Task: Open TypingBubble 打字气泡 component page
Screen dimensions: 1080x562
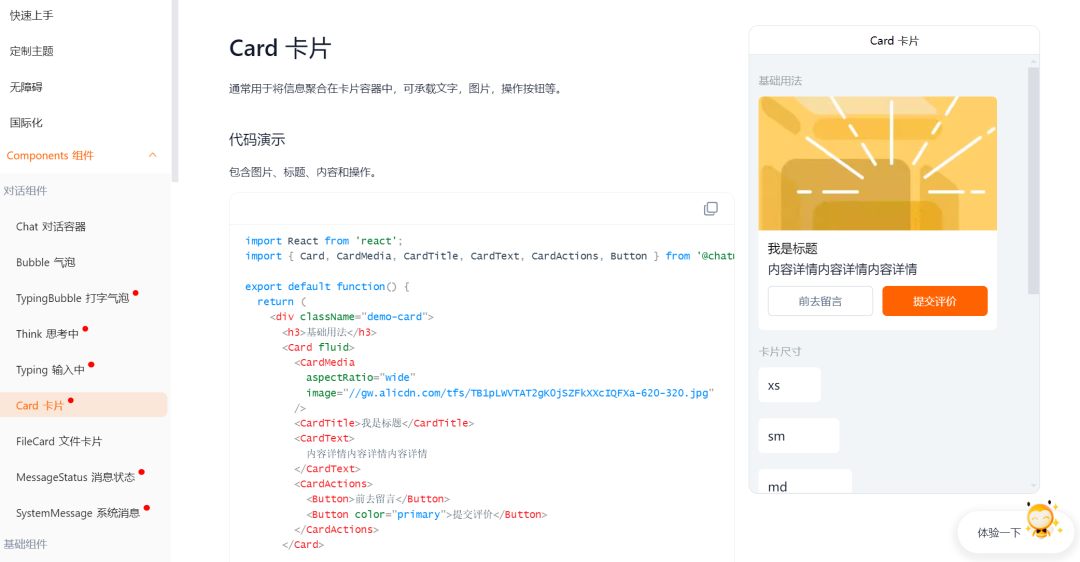Action: pyautogui.click(x=72, y=298)
